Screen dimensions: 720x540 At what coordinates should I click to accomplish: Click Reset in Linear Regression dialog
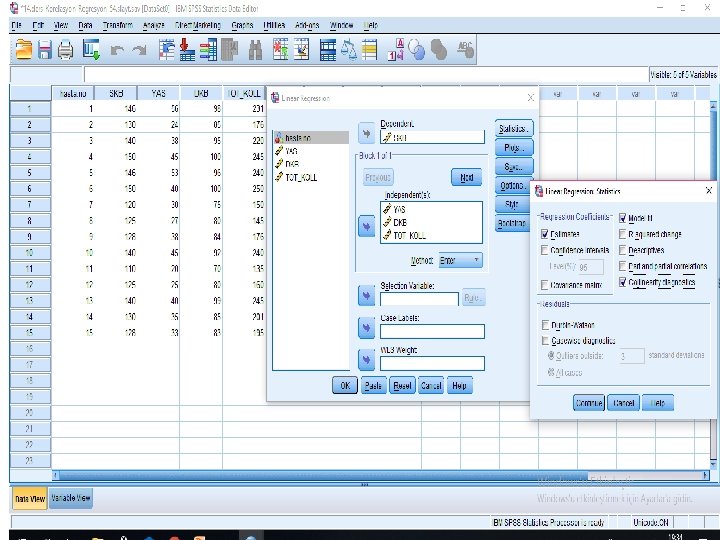tap(402, 386)
